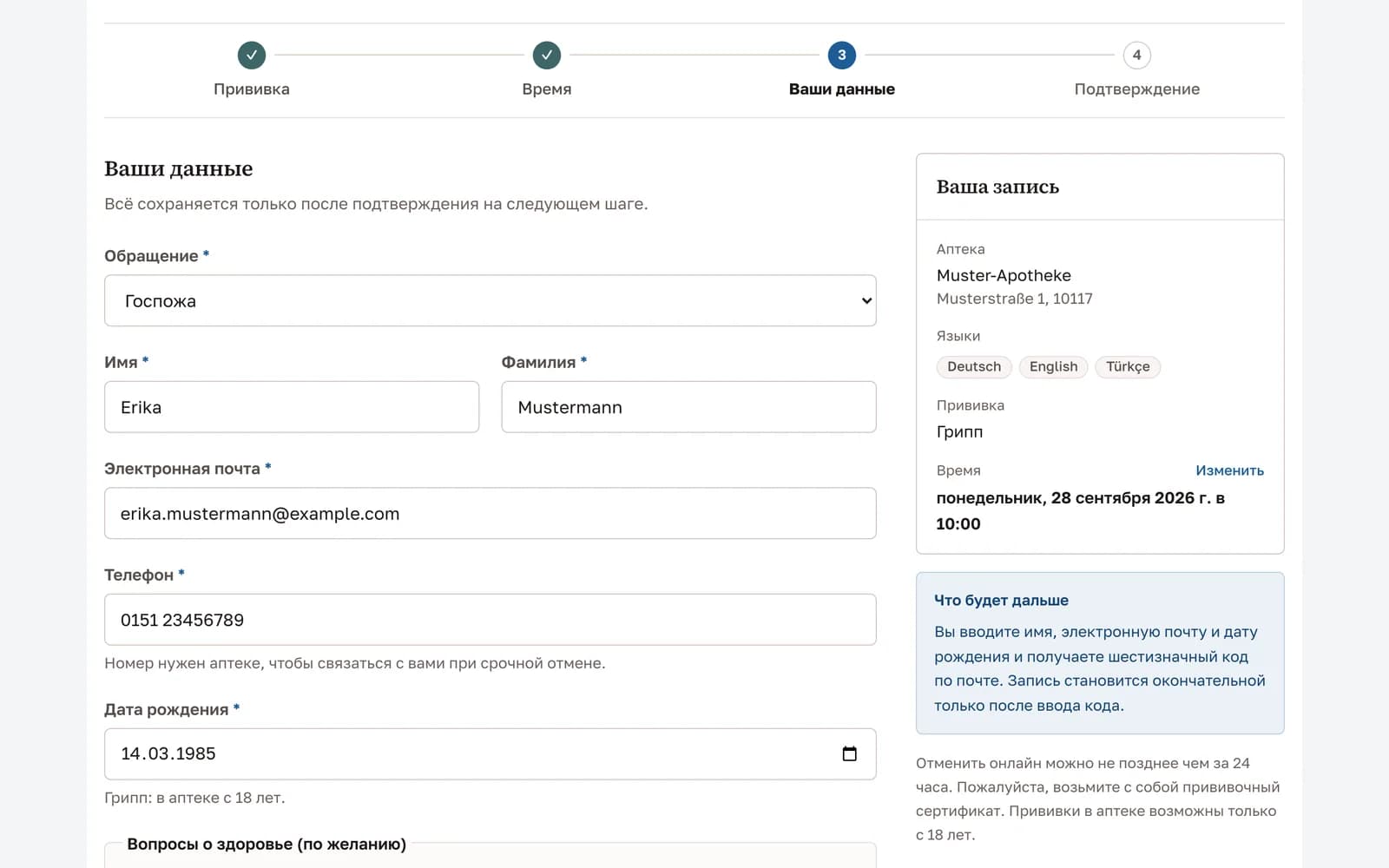
Task: Click the vaccination value Грипп in summary
Action: click(959, 431)
